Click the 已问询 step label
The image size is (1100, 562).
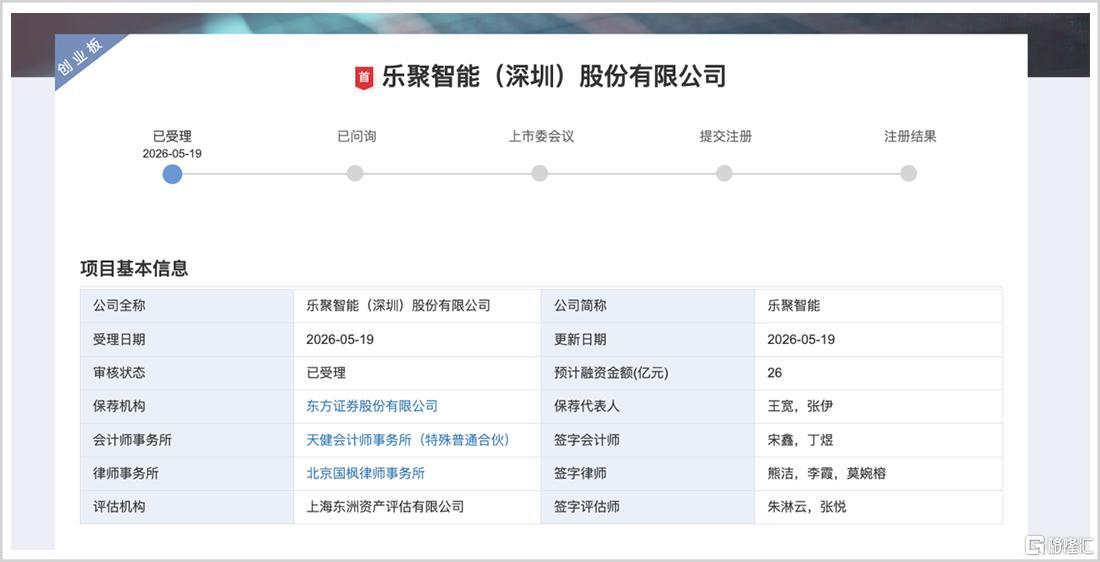click(x=356, y=136)
